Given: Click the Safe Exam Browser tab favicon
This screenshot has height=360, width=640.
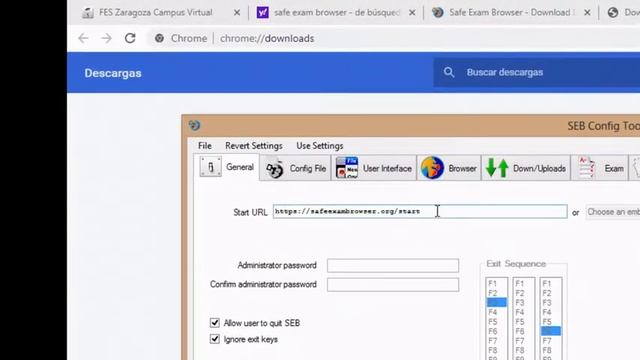Looking at the screenshot, I should point(438,13).
